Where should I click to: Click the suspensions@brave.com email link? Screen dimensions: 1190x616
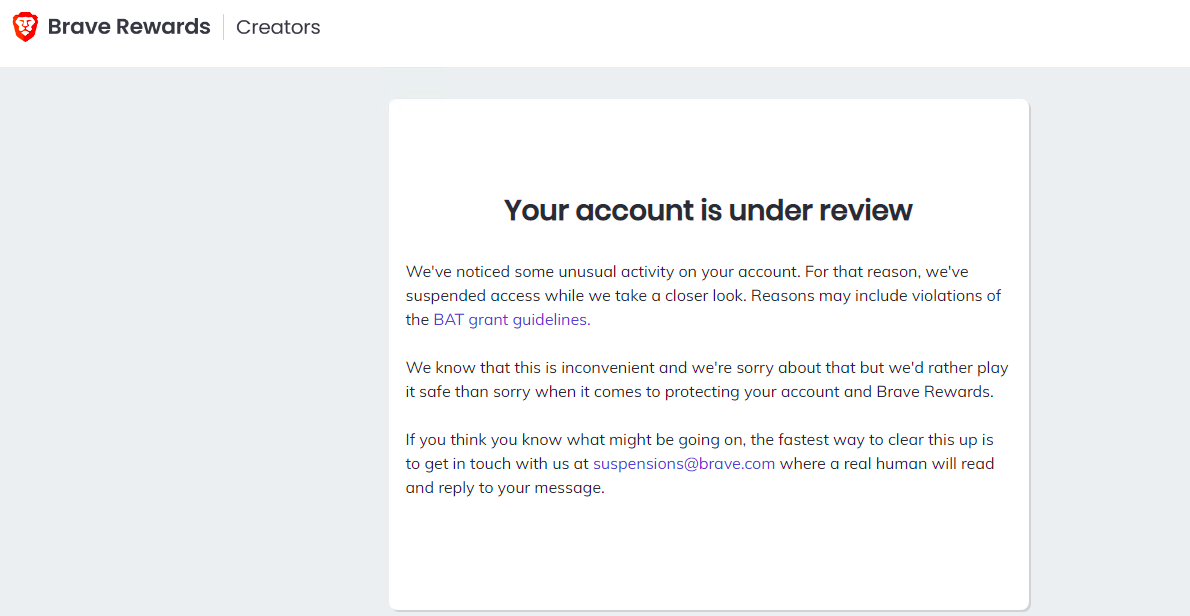(684, 464)
